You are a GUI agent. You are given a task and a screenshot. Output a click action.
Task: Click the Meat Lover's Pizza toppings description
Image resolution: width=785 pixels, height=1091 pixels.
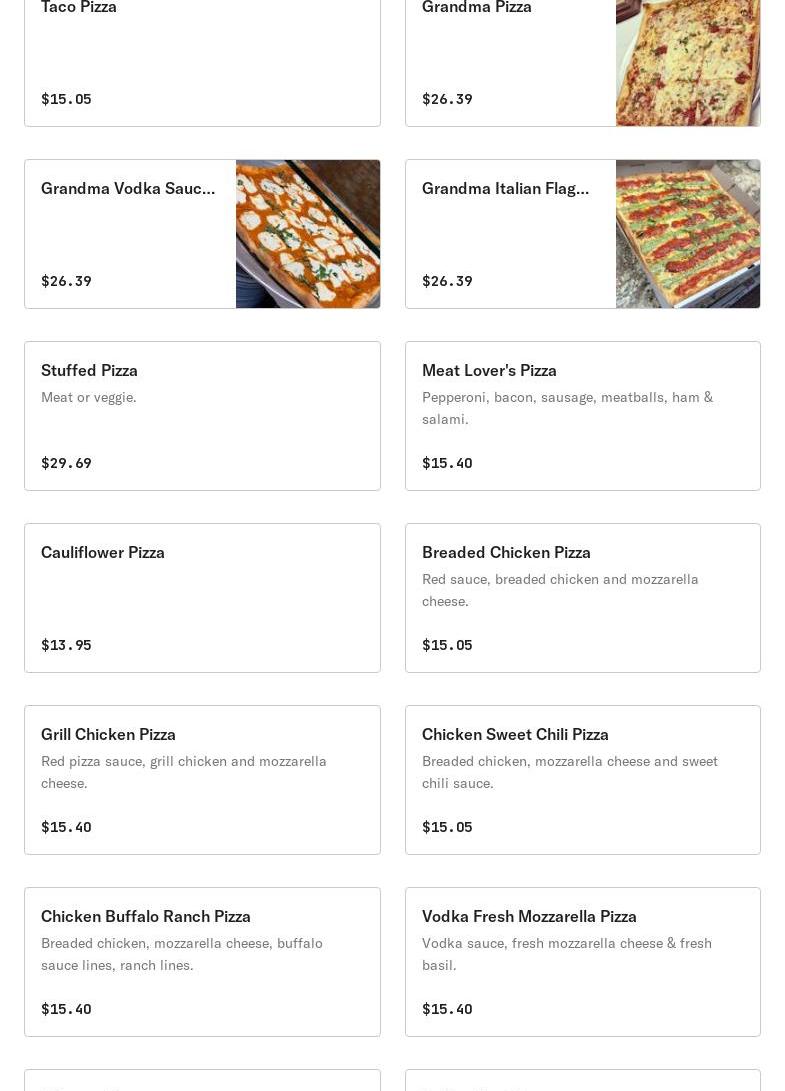[567, 408]
